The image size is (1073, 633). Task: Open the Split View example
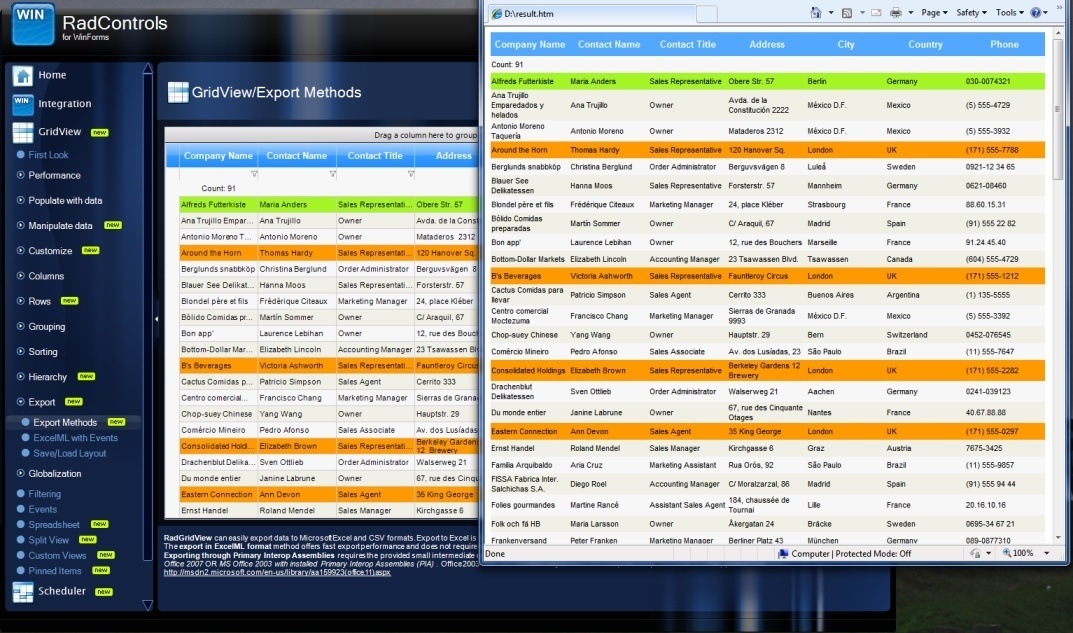coord(49,540)
